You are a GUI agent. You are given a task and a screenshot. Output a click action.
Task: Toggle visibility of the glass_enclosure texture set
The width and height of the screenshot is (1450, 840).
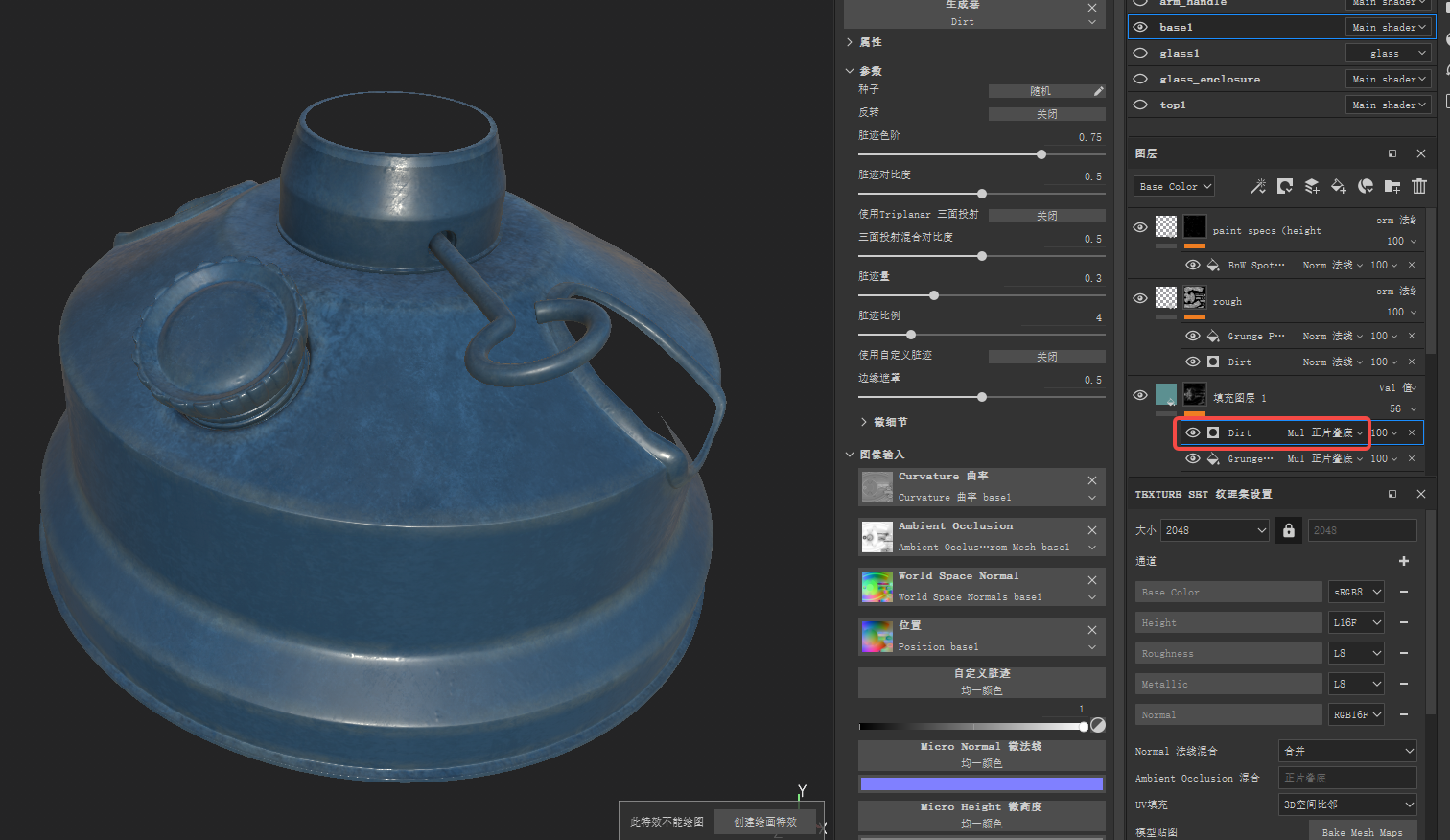1140,79
